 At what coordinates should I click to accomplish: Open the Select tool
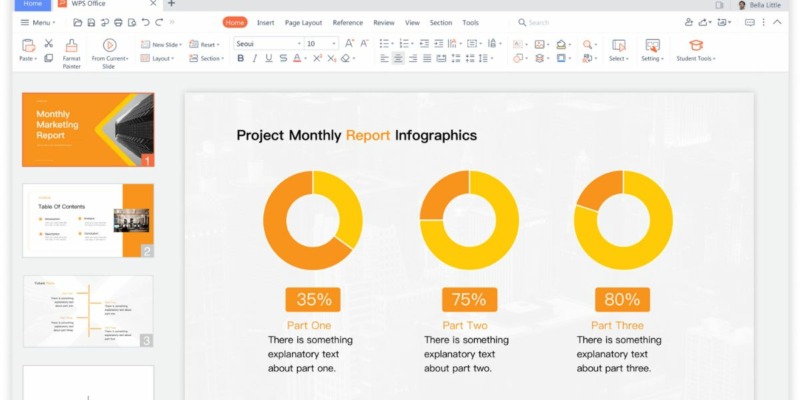pos(619,50)
